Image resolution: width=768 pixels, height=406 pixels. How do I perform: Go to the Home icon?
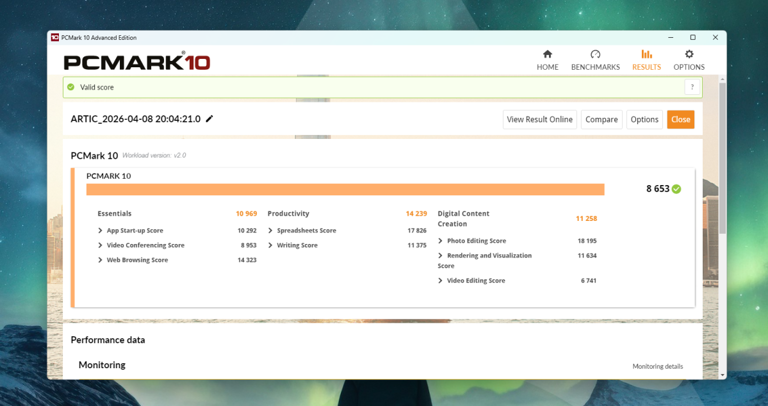[547, 55]
